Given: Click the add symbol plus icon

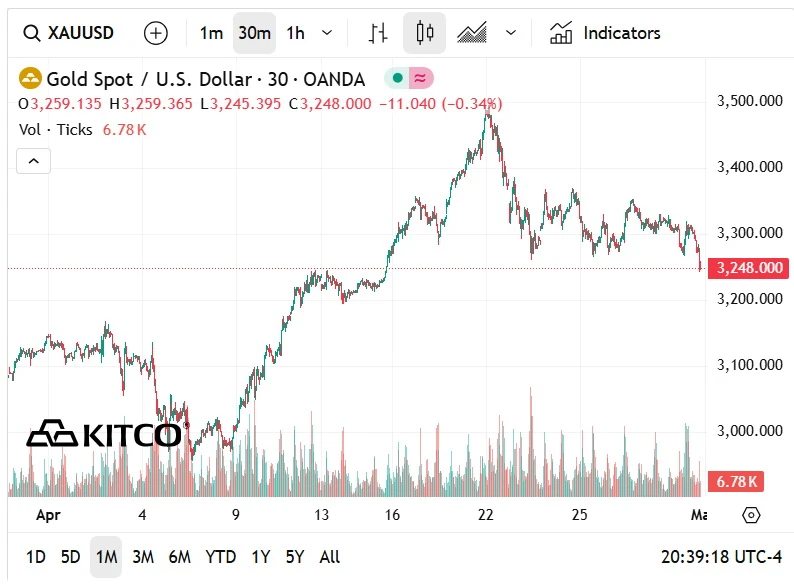Looking at the screenshot, I should [x=156, y=33].
